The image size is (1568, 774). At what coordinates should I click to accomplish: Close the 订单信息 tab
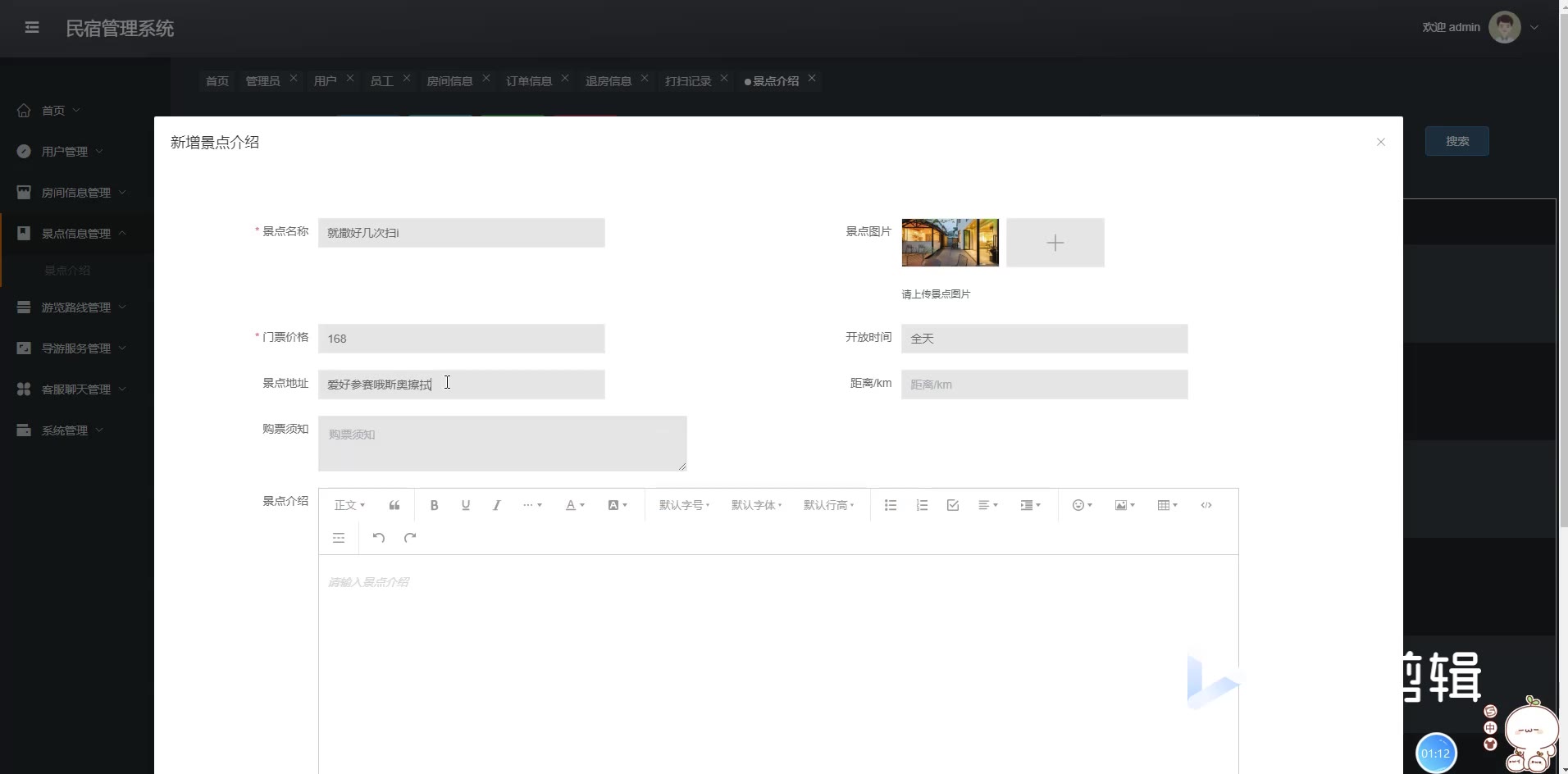tap(565, 79)
